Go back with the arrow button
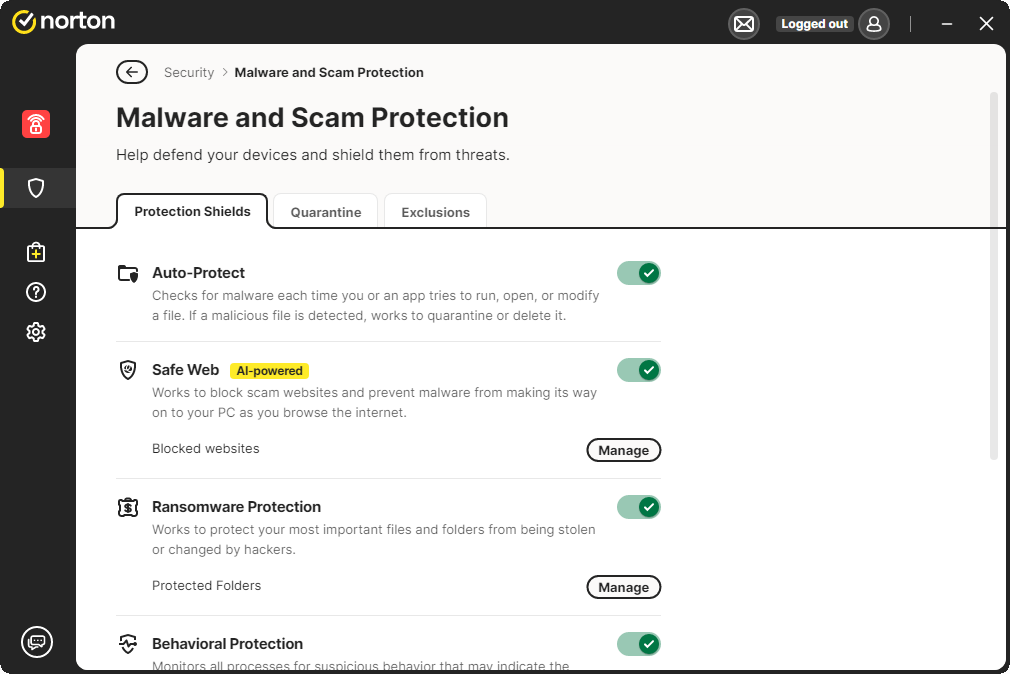The width and height of the screenshot is (1010, 674). [132, 72]
